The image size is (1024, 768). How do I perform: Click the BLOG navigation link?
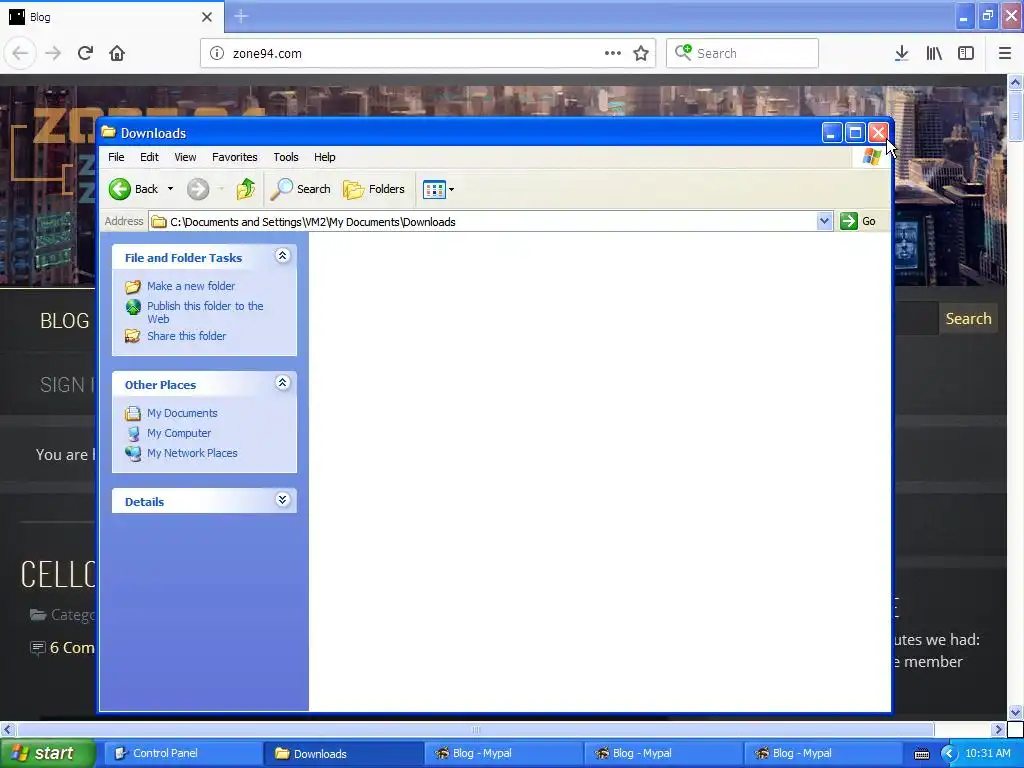(65, 321)
